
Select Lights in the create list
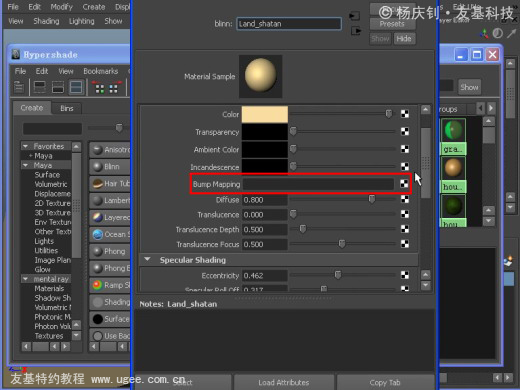[x=44, y=241]
